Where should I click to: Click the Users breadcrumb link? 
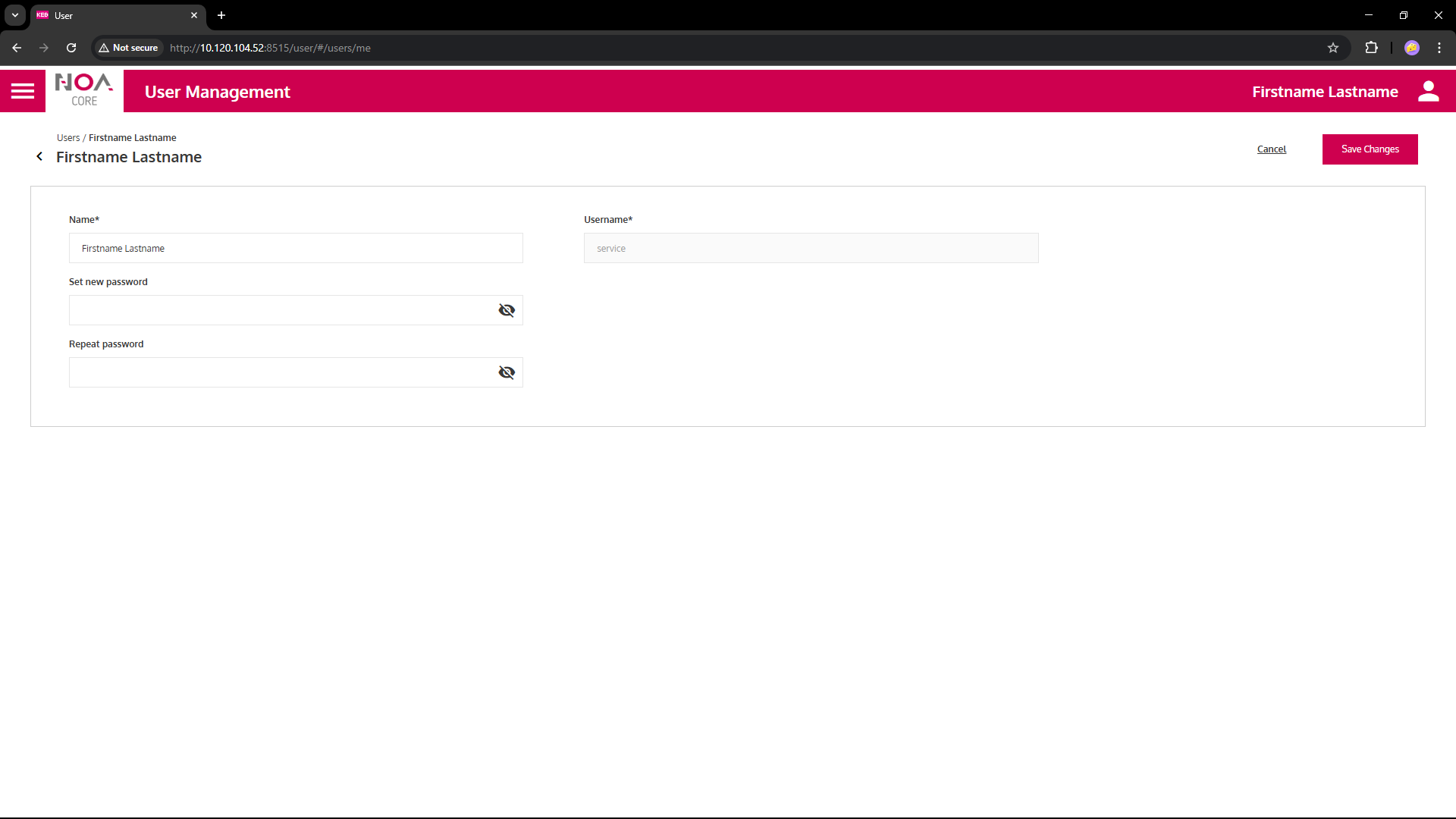(x=67, y=137)
